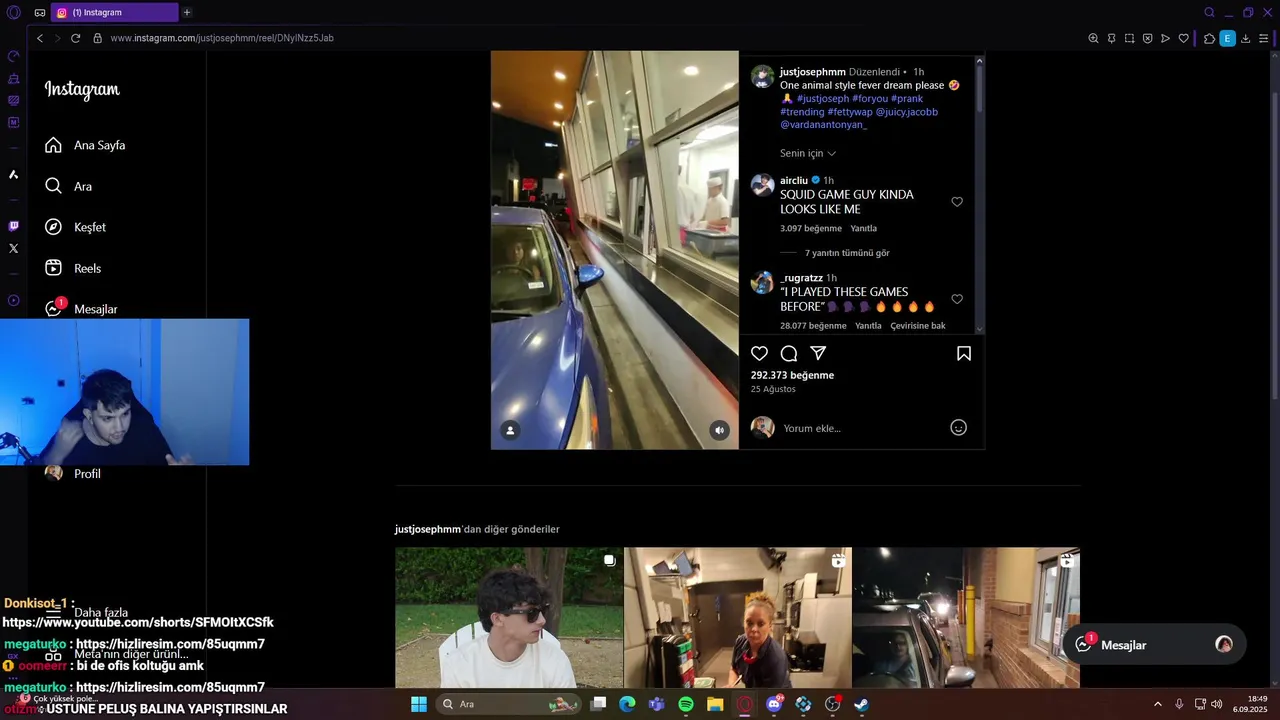The width and height of the screenshot is (1280, 720).
Task: Open the zoom magnifier icon in address bar
Action: tap(1093, 38)
